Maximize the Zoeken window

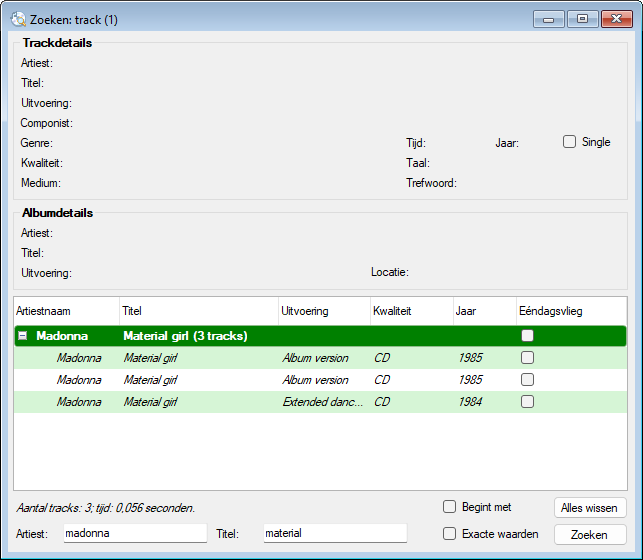(x=582, y=19)
